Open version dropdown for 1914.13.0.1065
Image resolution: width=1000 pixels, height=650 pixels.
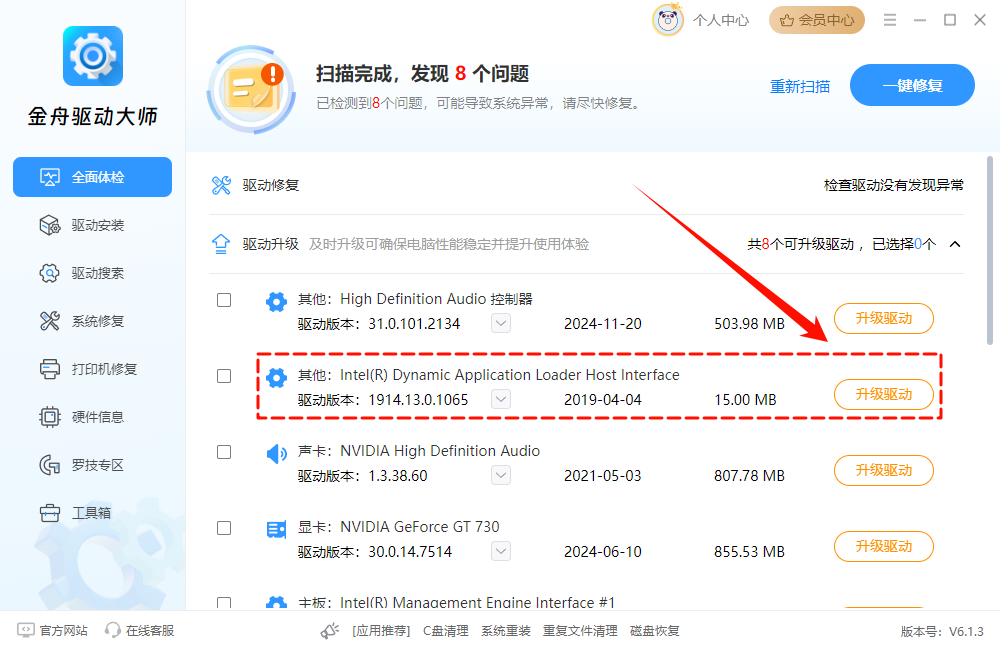501,399
